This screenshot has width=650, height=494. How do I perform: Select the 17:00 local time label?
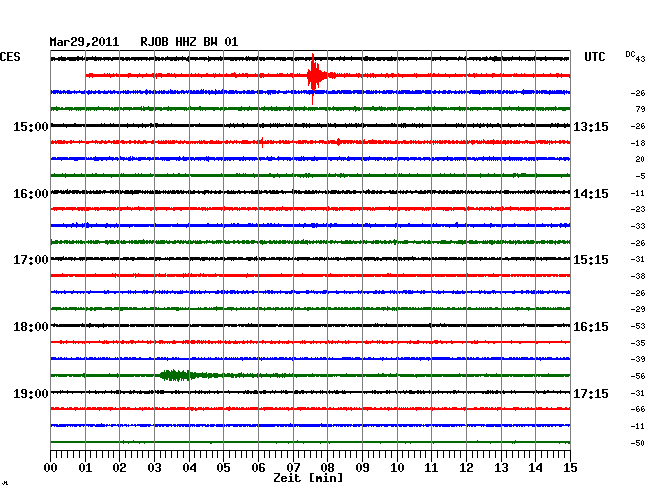click(x=31, y=260)
